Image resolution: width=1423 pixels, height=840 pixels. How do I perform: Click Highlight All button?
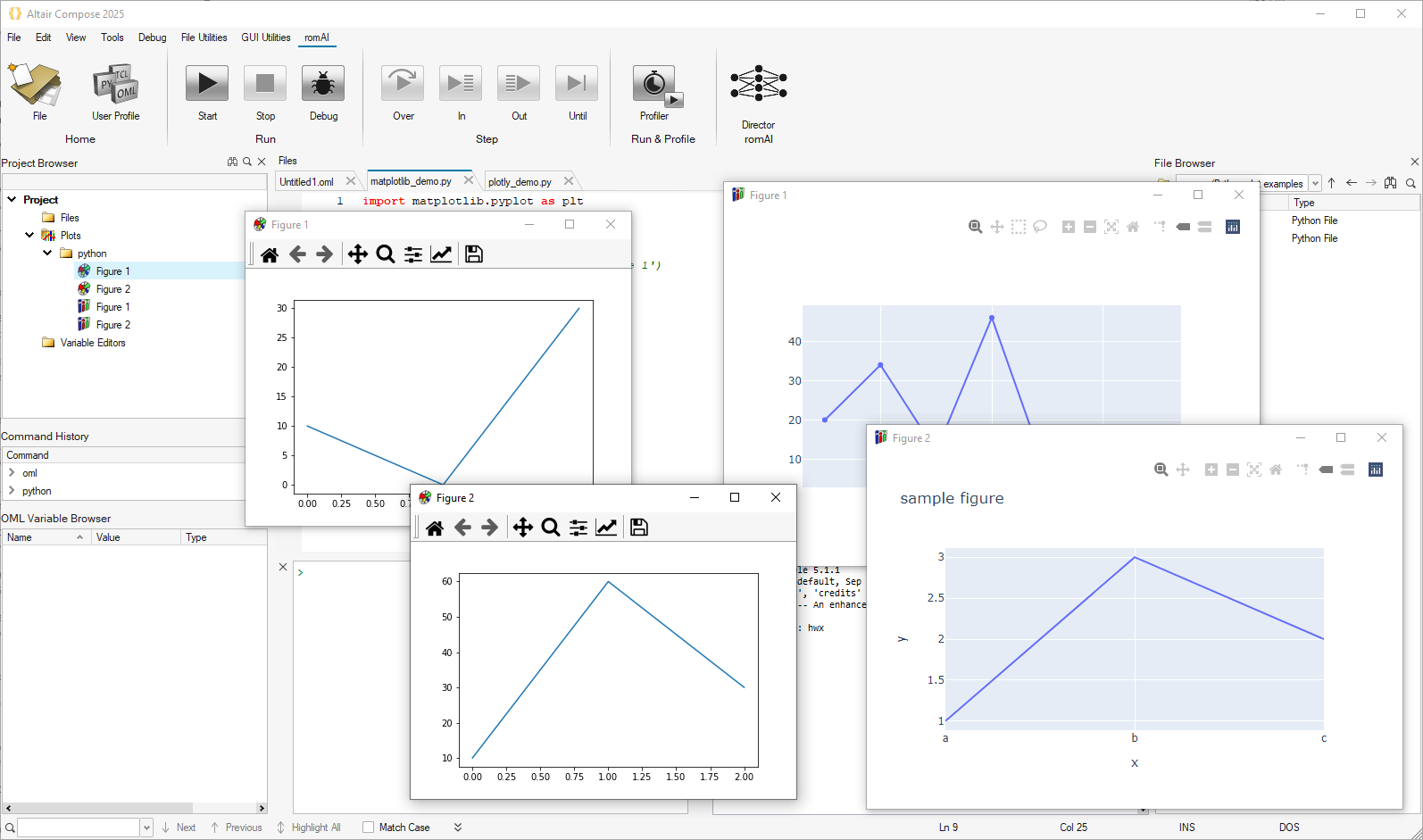click(x=309, y=828)
